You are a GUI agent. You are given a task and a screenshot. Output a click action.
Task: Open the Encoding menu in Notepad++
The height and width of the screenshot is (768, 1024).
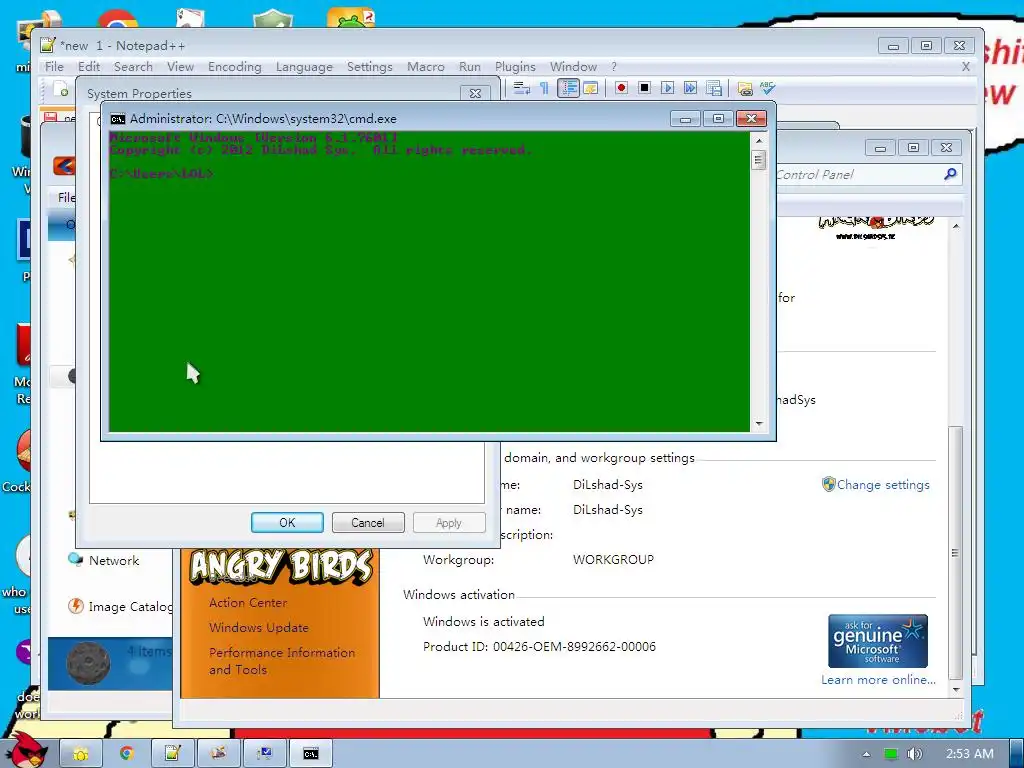tap(234, 67)
